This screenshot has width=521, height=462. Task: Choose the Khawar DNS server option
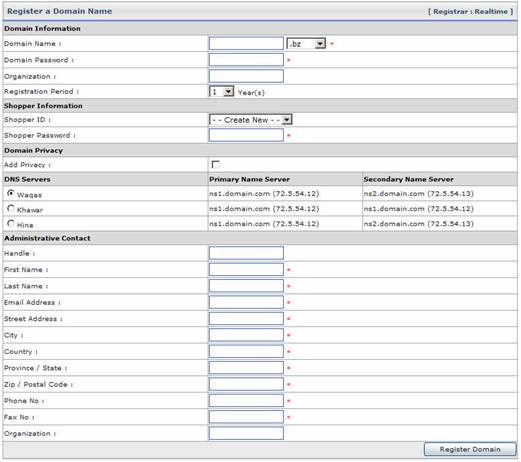point(11,208)
